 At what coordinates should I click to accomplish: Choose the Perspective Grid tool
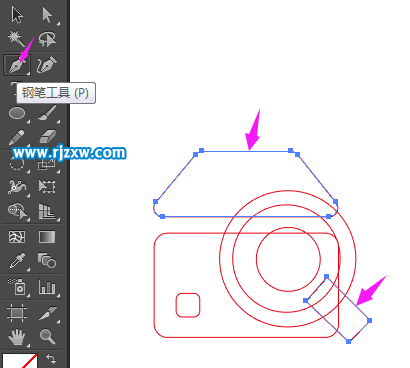[47, 211]
